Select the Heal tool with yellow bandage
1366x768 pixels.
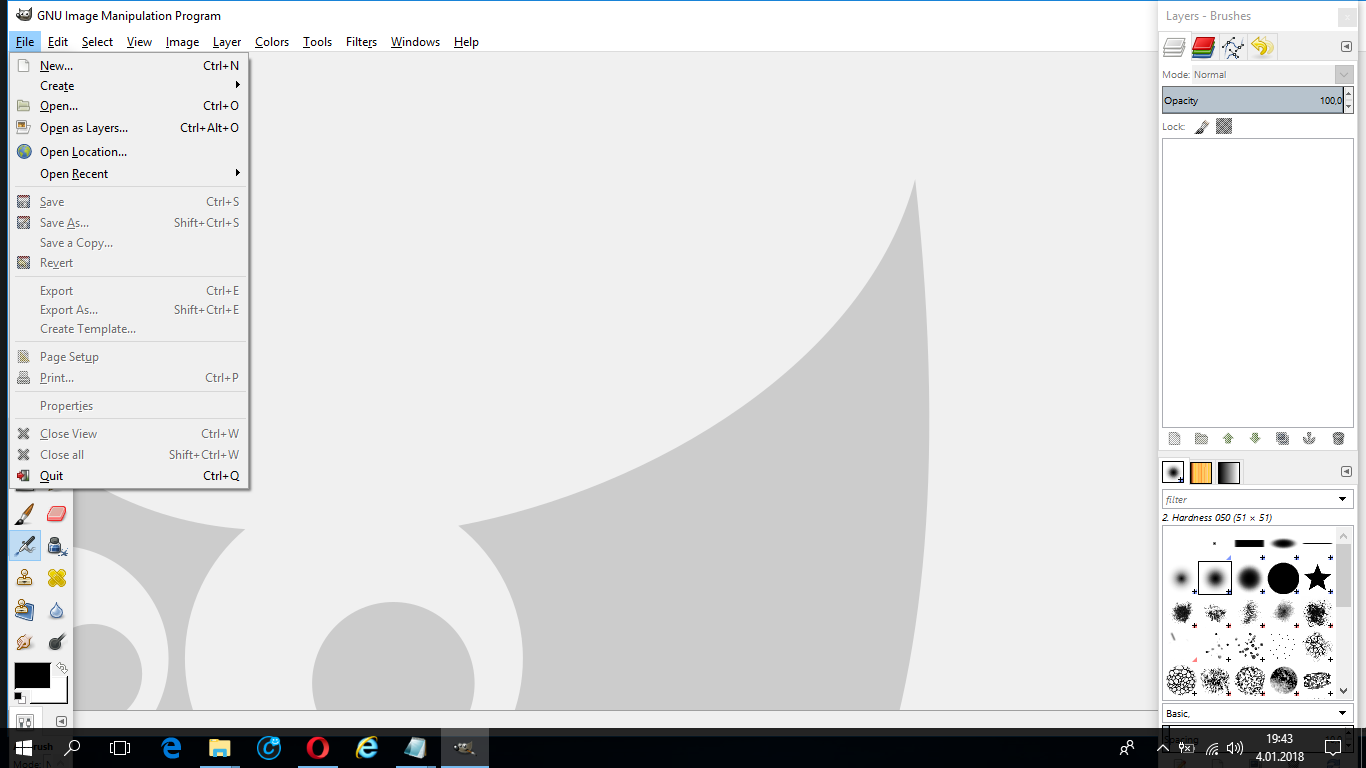56,578
